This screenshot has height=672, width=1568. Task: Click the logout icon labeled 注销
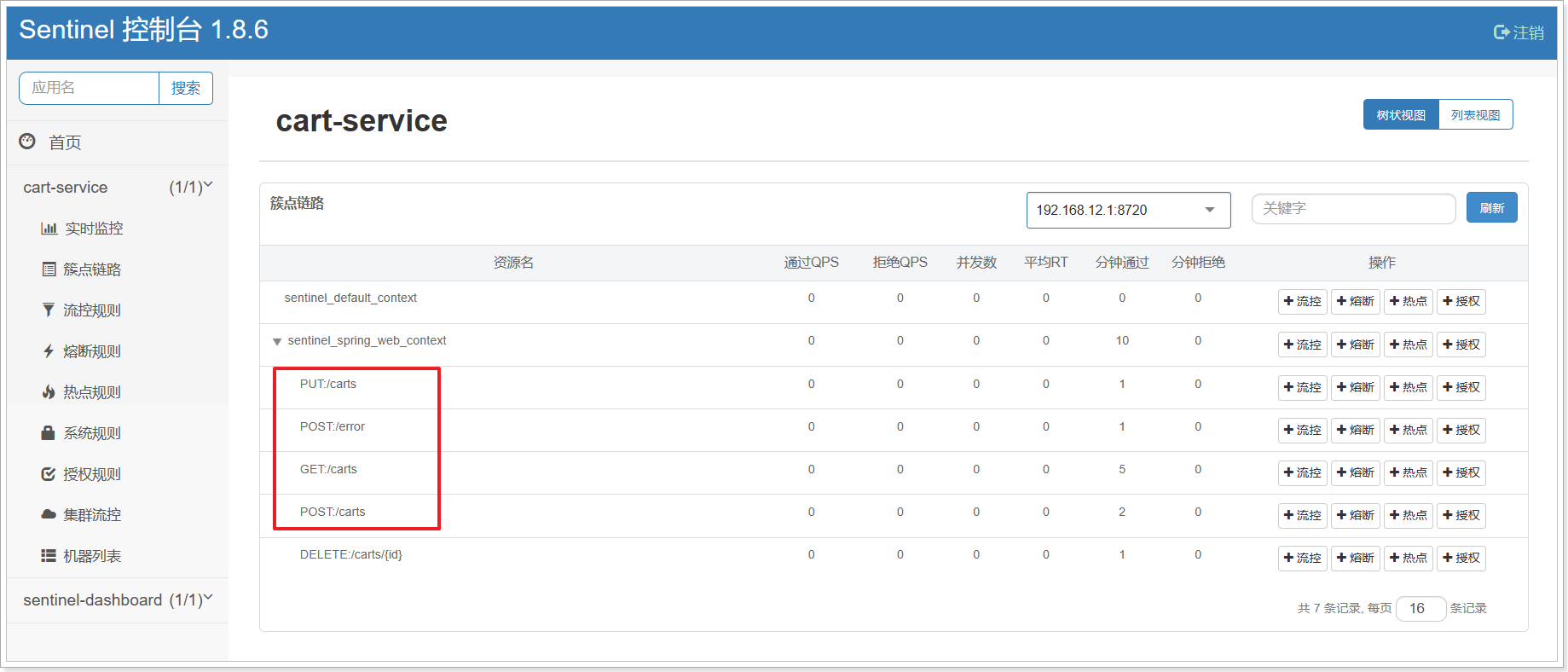coord(1501,32)
